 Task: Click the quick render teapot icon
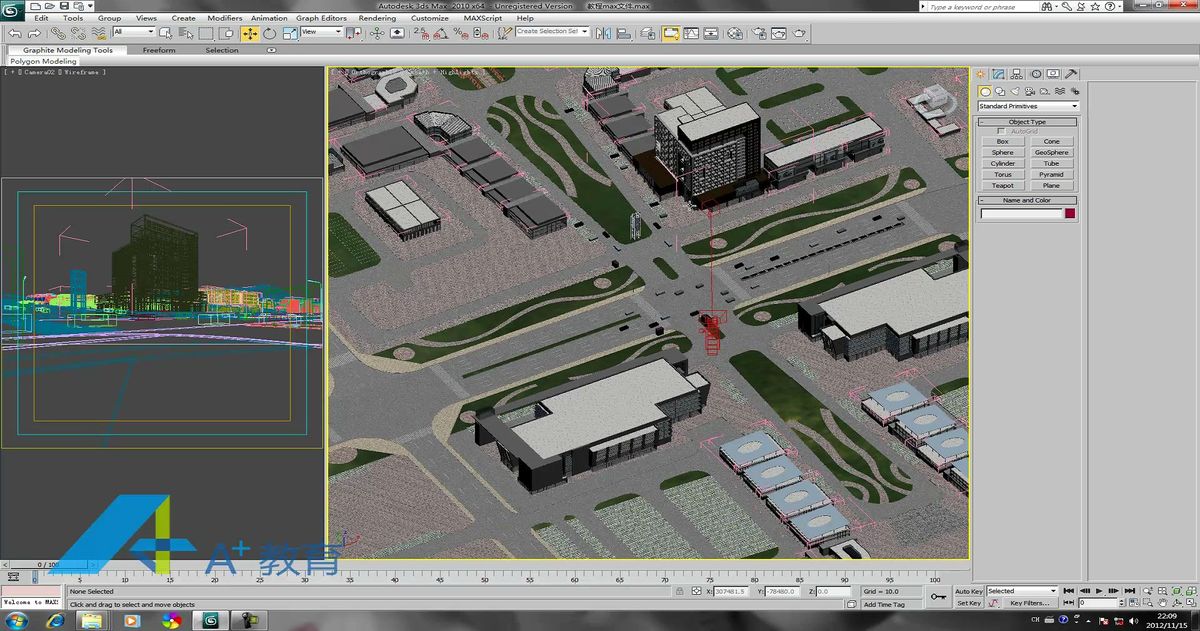[x=800, y=33]
